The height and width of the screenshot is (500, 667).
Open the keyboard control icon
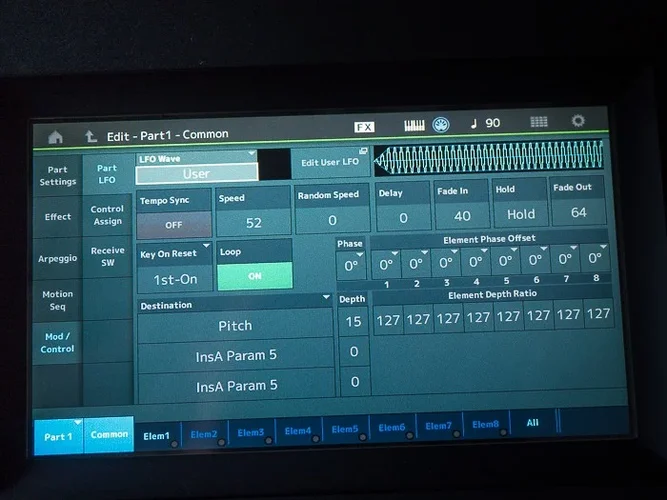click(x=414, y=125)
